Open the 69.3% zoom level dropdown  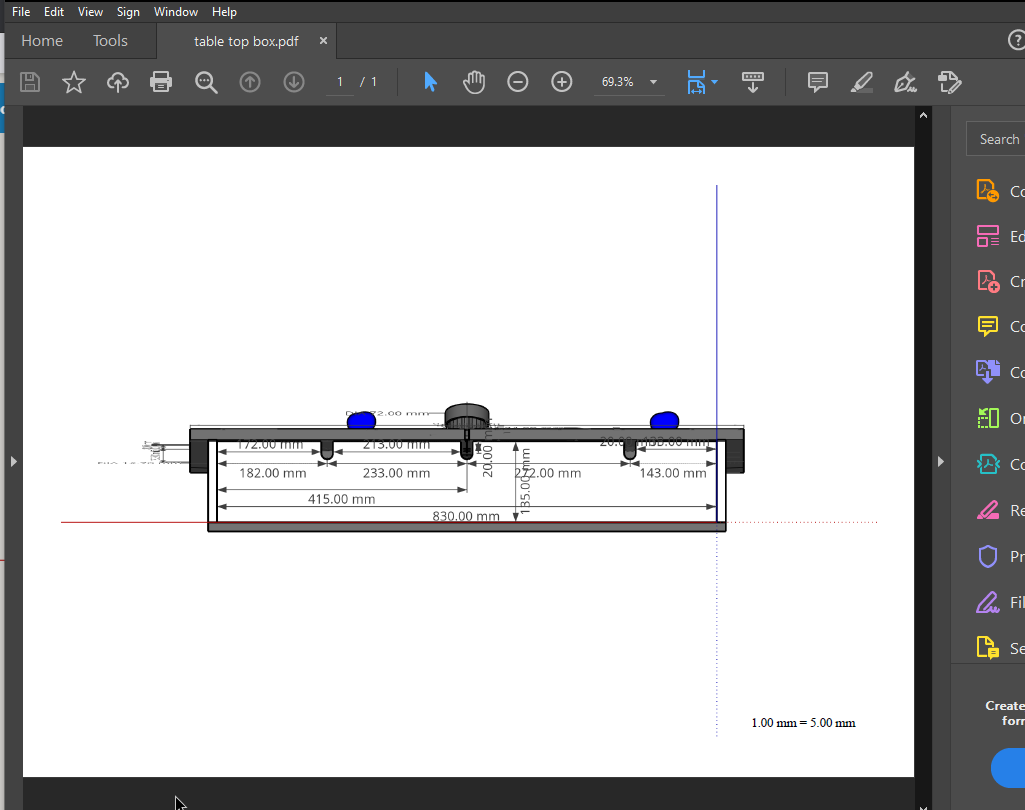[653, 82]
